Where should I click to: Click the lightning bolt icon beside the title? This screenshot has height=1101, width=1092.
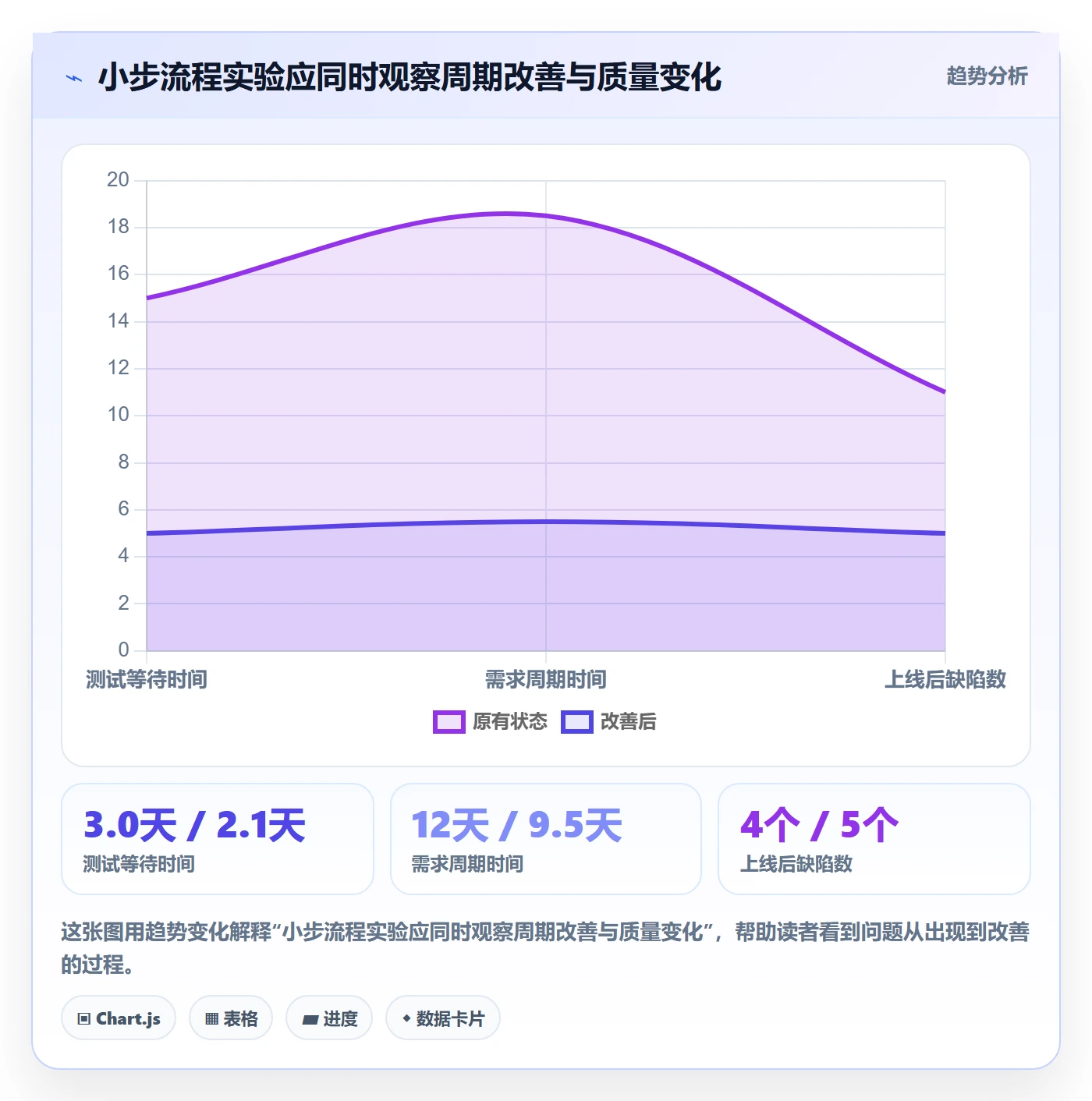click(x=74, y=78)
